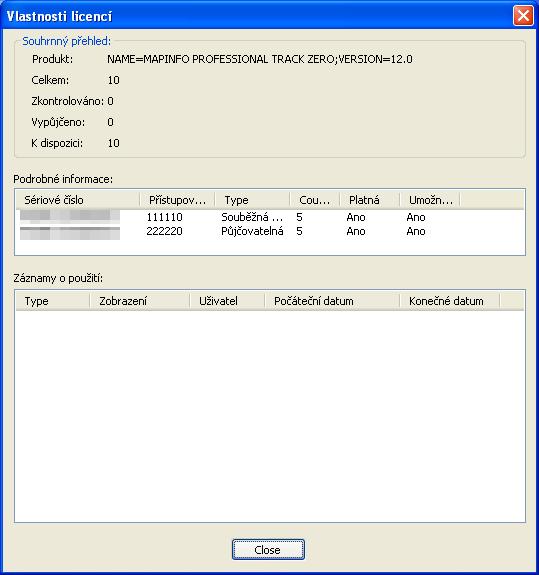Click the Celkem value 10
Image resolution: width=539 pixels, height=575 pixels.
113,80
